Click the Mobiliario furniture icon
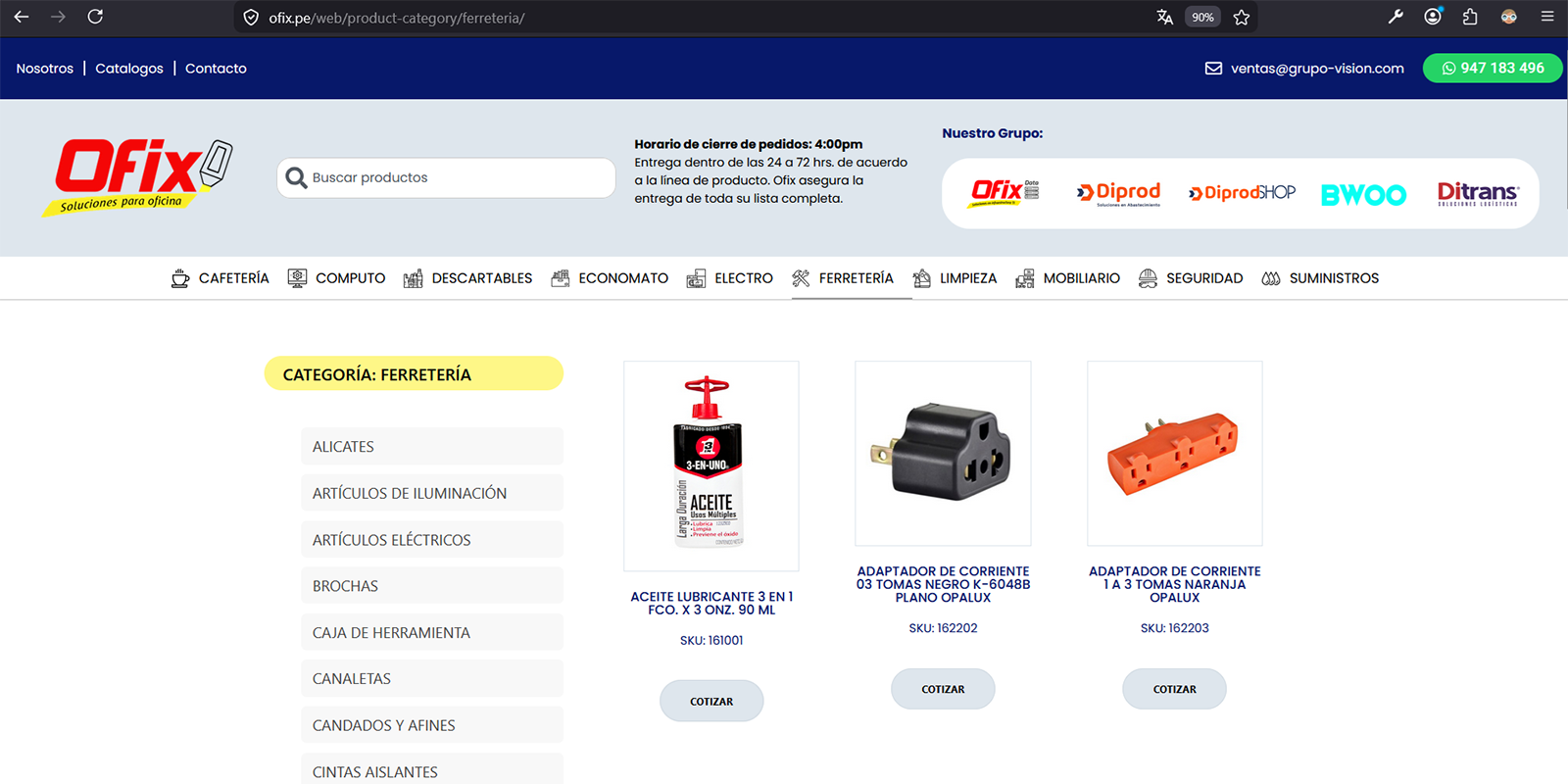The width and height of the screenshot is (1568, 784). [x=1025, y=278]
